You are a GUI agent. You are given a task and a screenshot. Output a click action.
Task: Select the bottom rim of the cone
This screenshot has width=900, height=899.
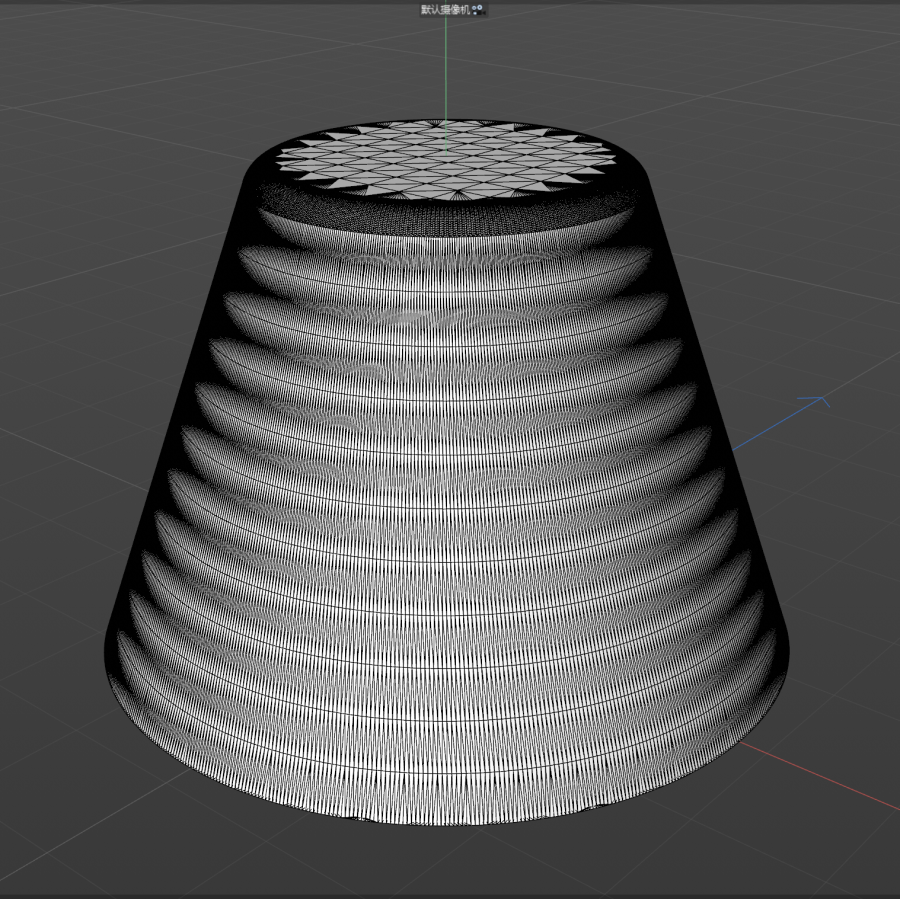[446, 812]
